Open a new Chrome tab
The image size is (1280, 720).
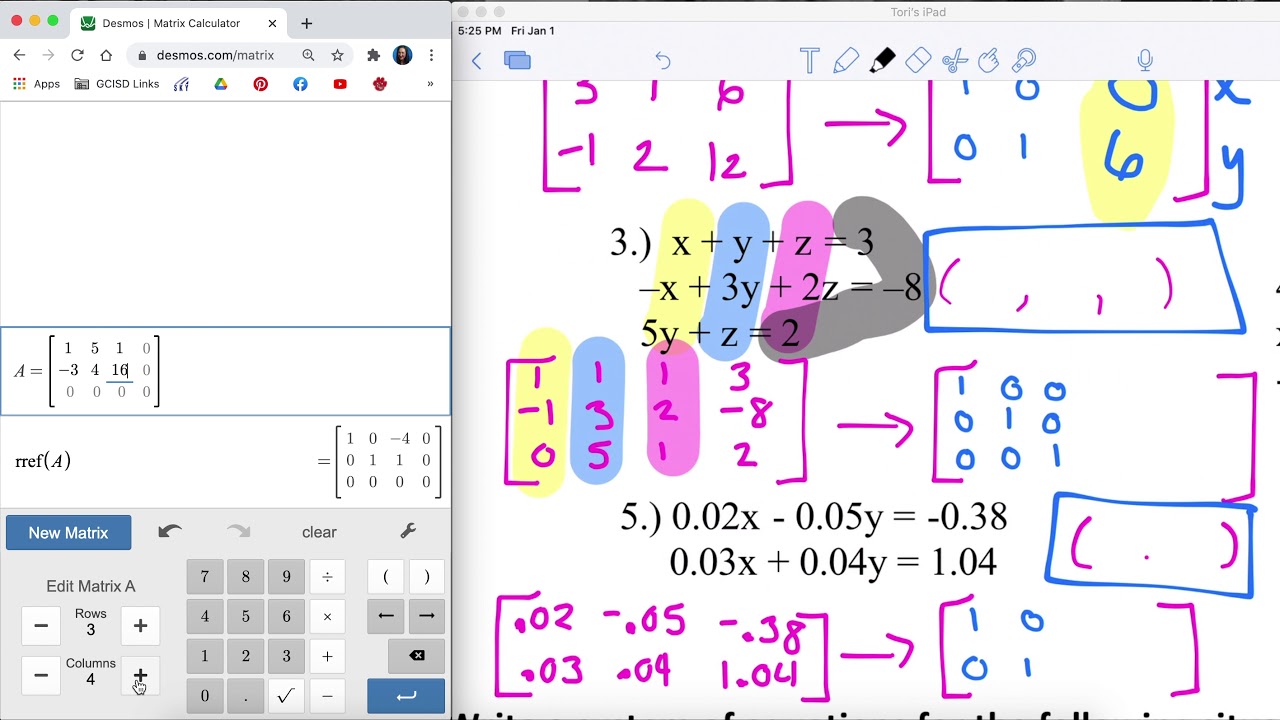[x=306, y=23]
